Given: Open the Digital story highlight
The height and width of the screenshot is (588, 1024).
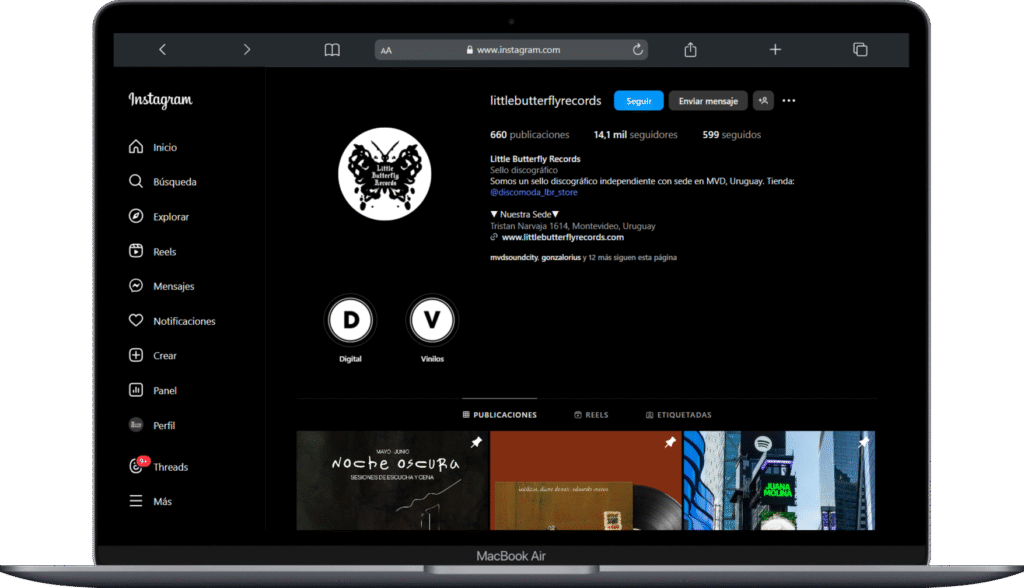Looking at the screenshot, I should [x=350, y=320].
